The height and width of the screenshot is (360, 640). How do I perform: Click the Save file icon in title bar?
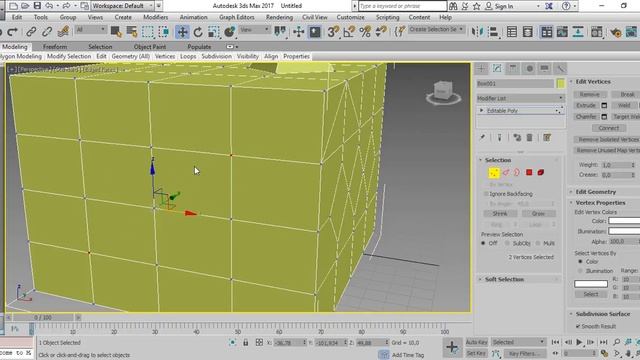[37, 6]
